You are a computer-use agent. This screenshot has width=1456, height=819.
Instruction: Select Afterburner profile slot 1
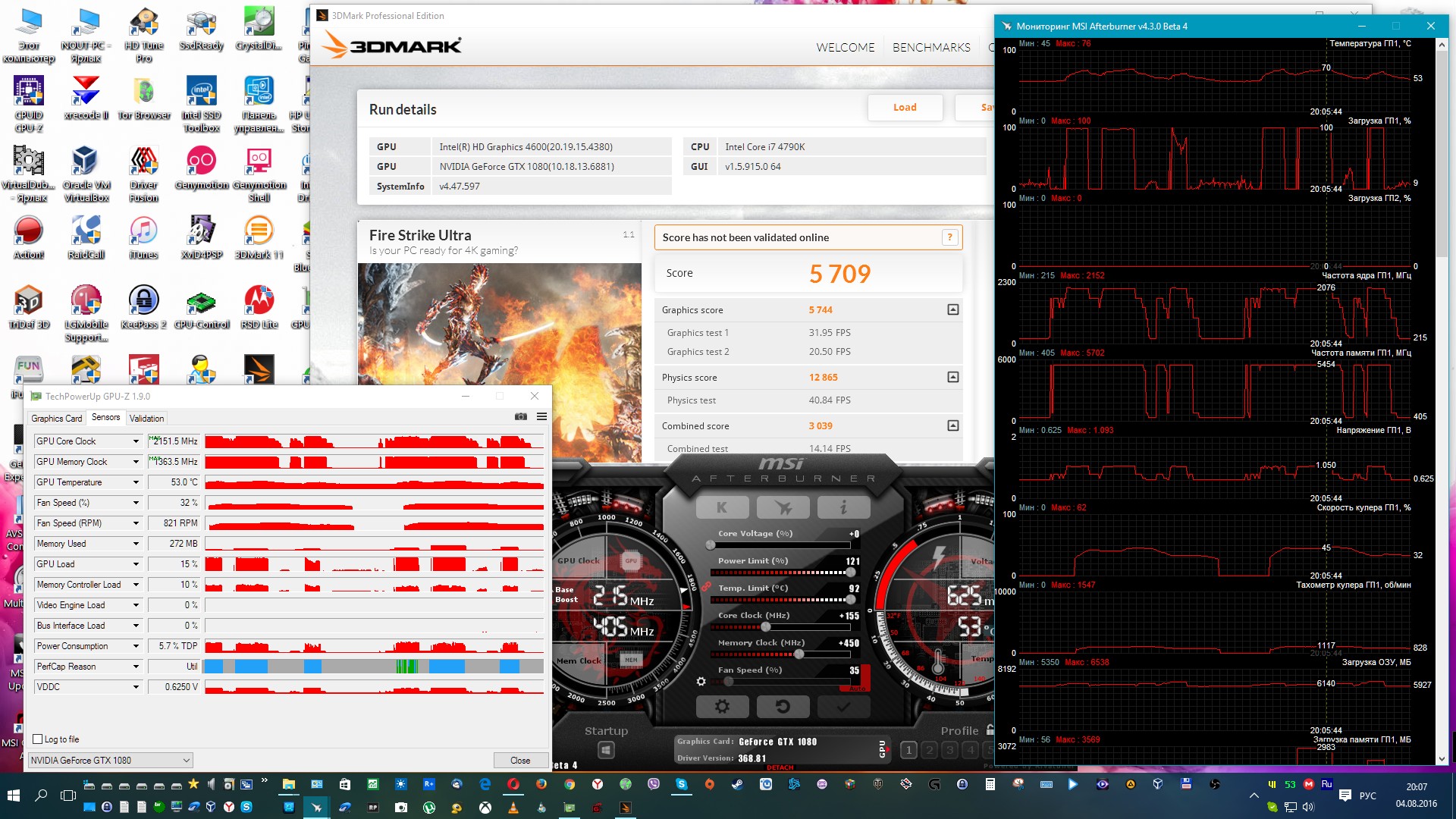click(908, 750)
